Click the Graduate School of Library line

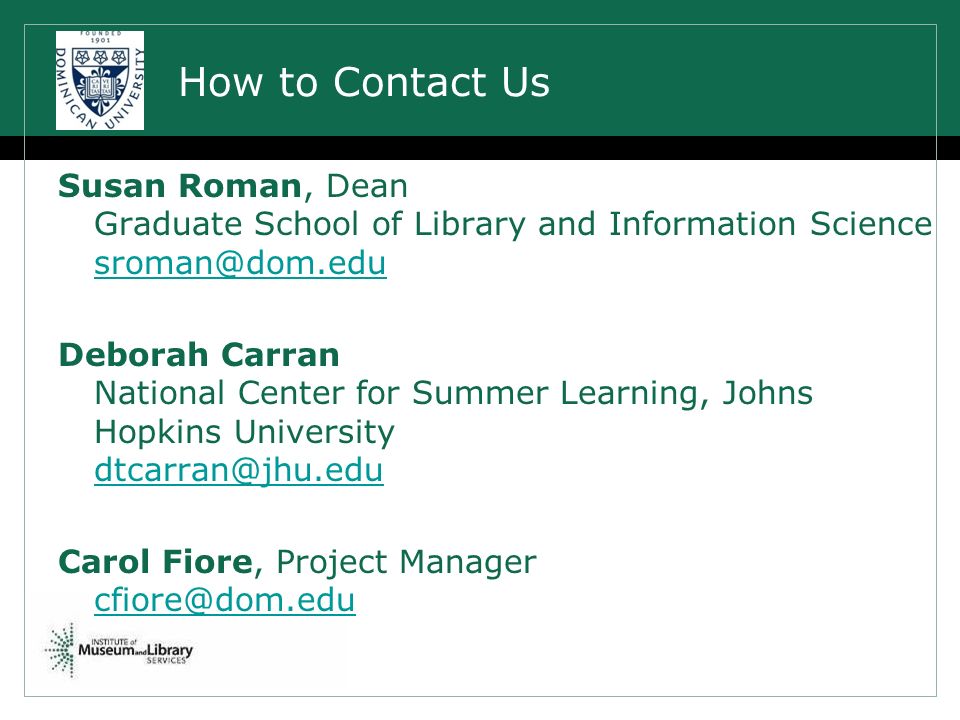tap(513, 224)
